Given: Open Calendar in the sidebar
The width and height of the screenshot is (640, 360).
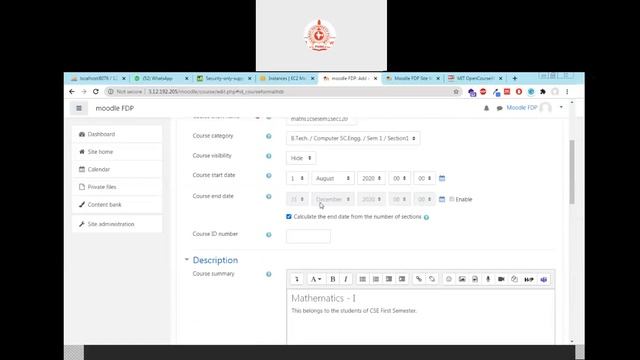Looking at the screenshot, I should 117,169.
